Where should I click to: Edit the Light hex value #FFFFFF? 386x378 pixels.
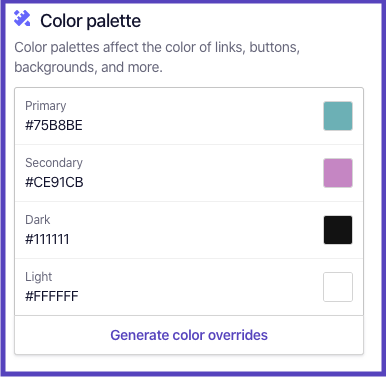(52, 297)
